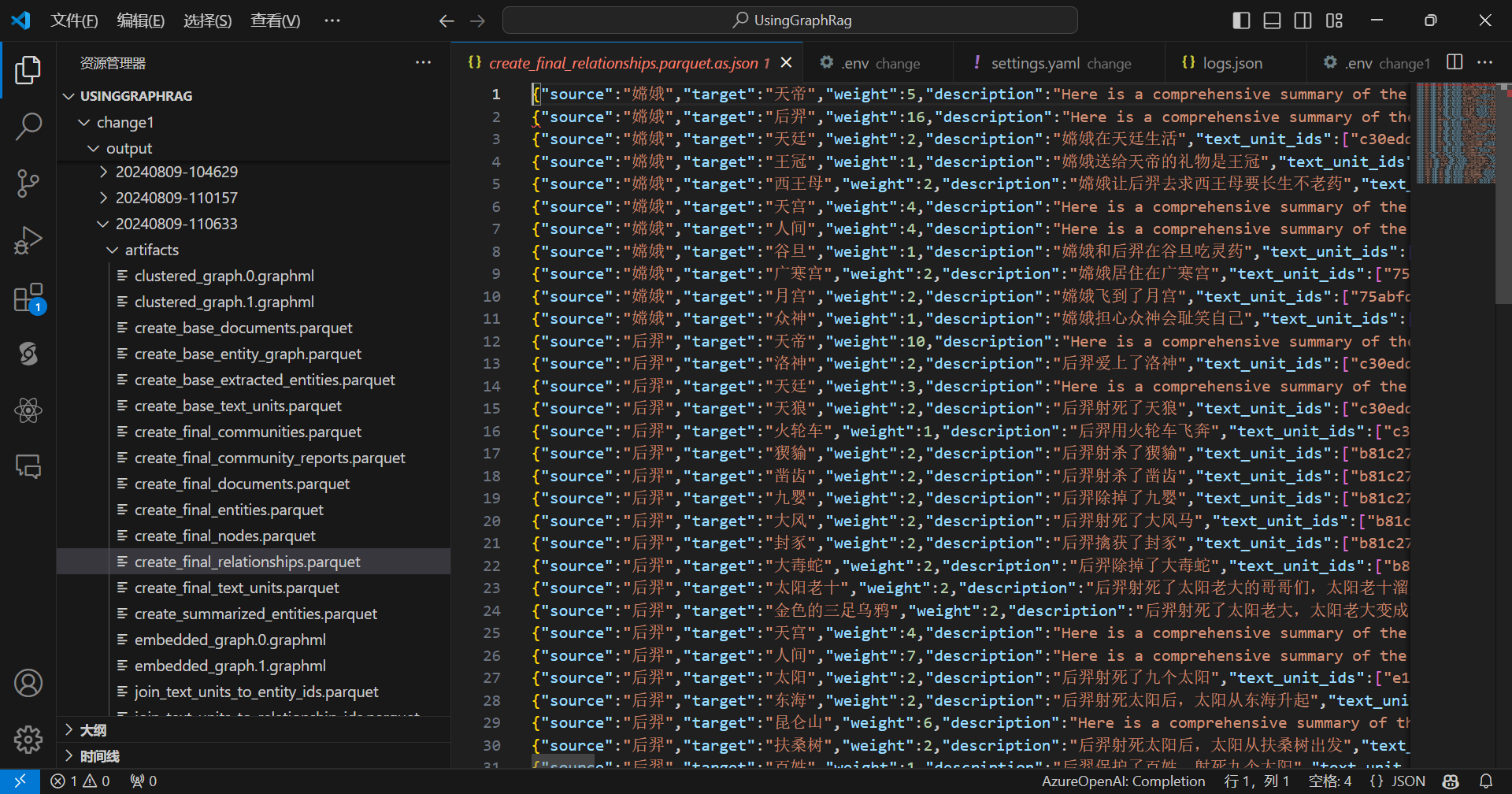This screenshot has width=1512, height=794.
Task: Open the 查看(V) menu
Action: pos(275,20)
